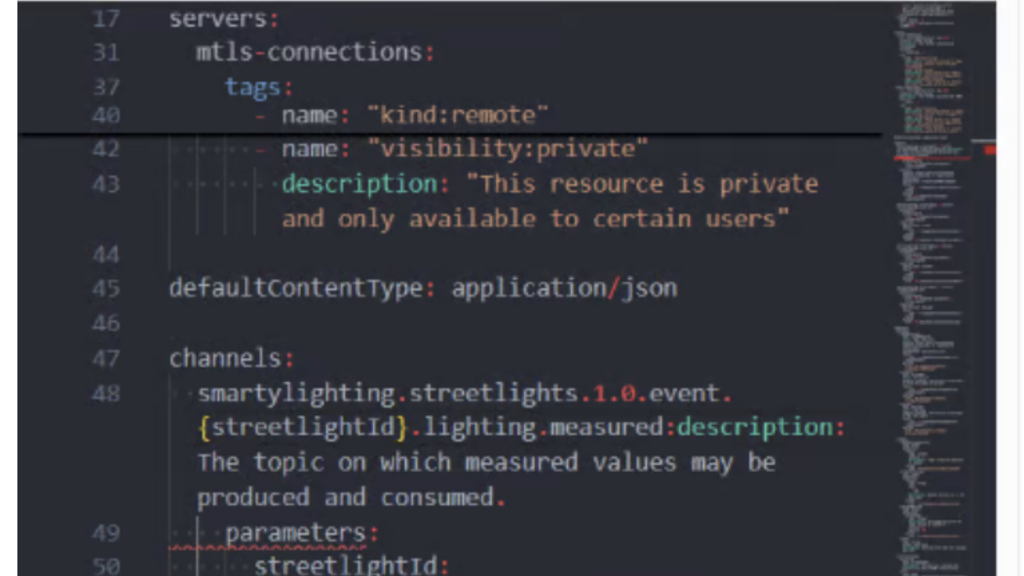This screenshot has height=576, width=1024.
Task: Select line number 40 in the gutter
Action: (105, 115)
